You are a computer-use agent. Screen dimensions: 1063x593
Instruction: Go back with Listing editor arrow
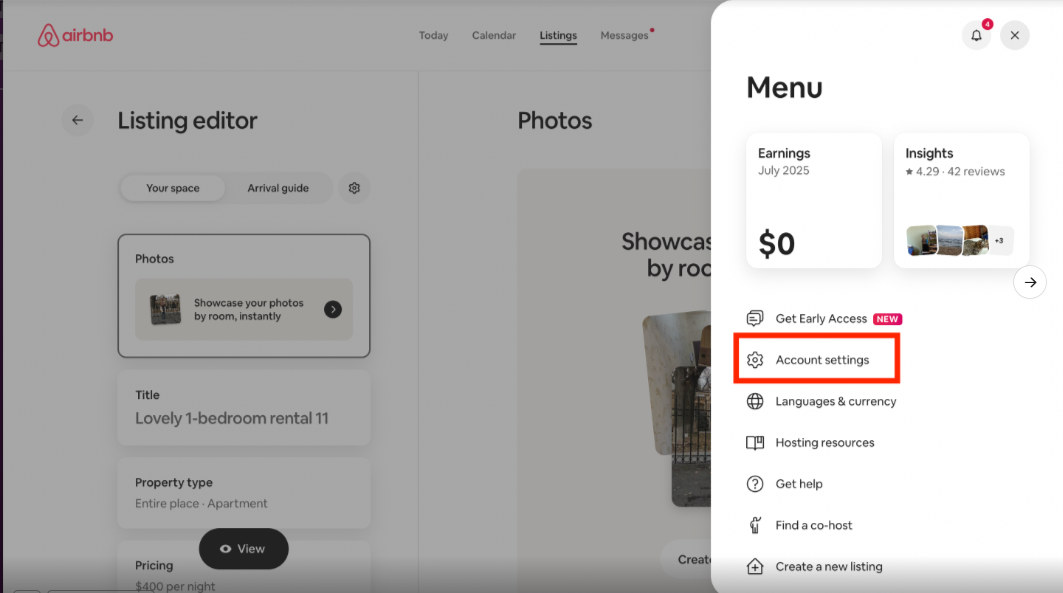tap(77, 120)
